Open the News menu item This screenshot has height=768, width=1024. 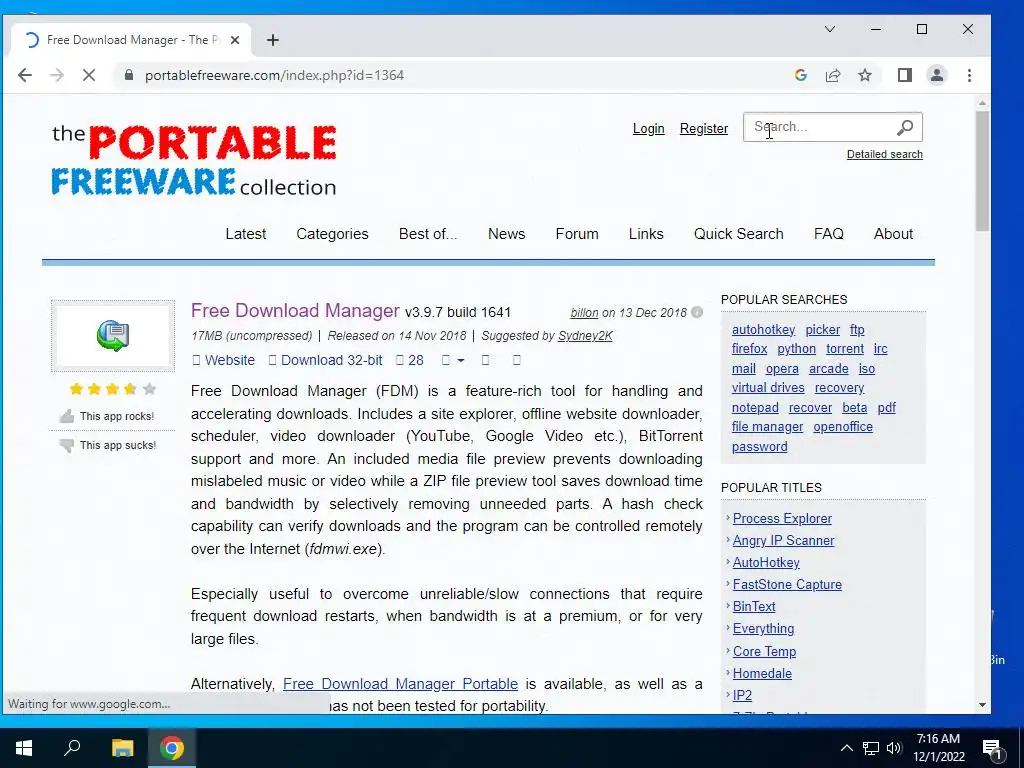click(506, 234)
